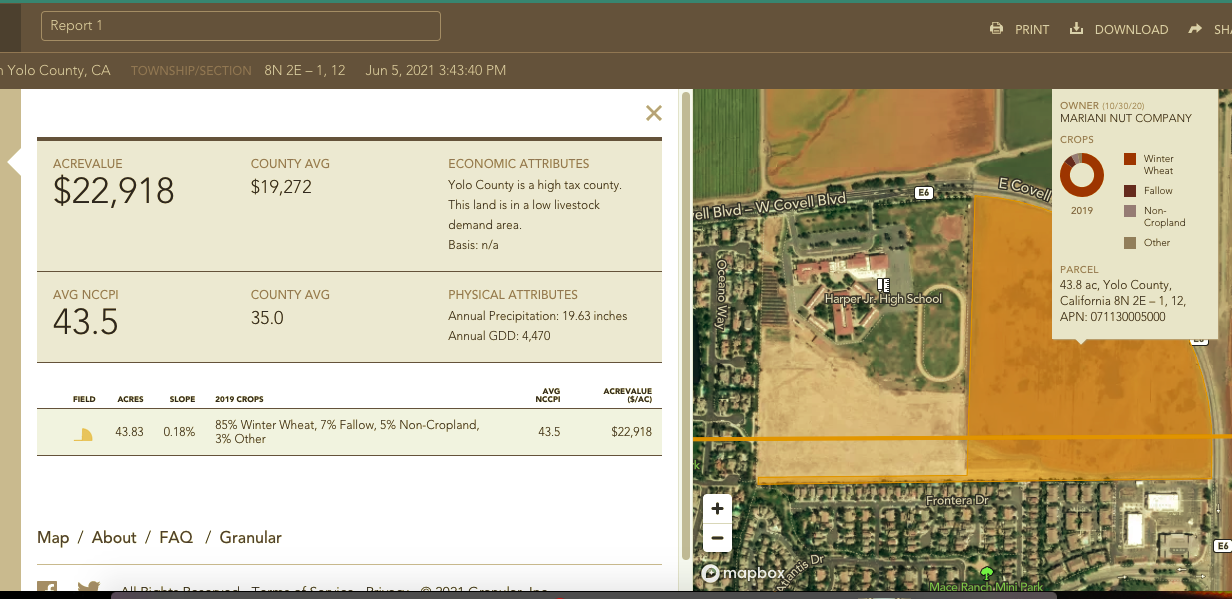Image resolution: width=1232 pixels, height=599 pixels.
Task: Zoom out on the map
Action: point(717,538)
